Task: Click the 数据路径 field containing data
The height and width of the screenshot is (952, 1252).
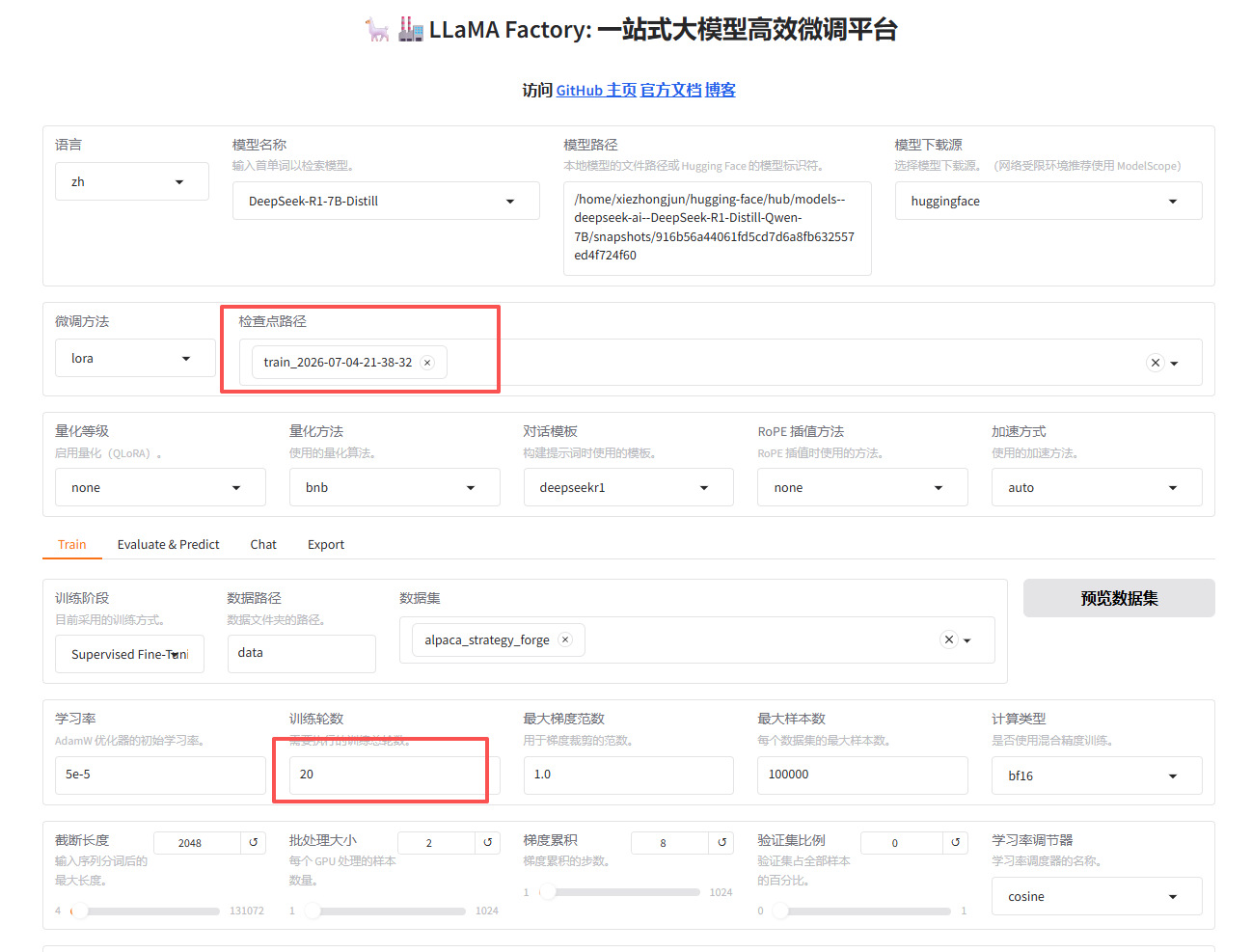Action: coord(302,653)
